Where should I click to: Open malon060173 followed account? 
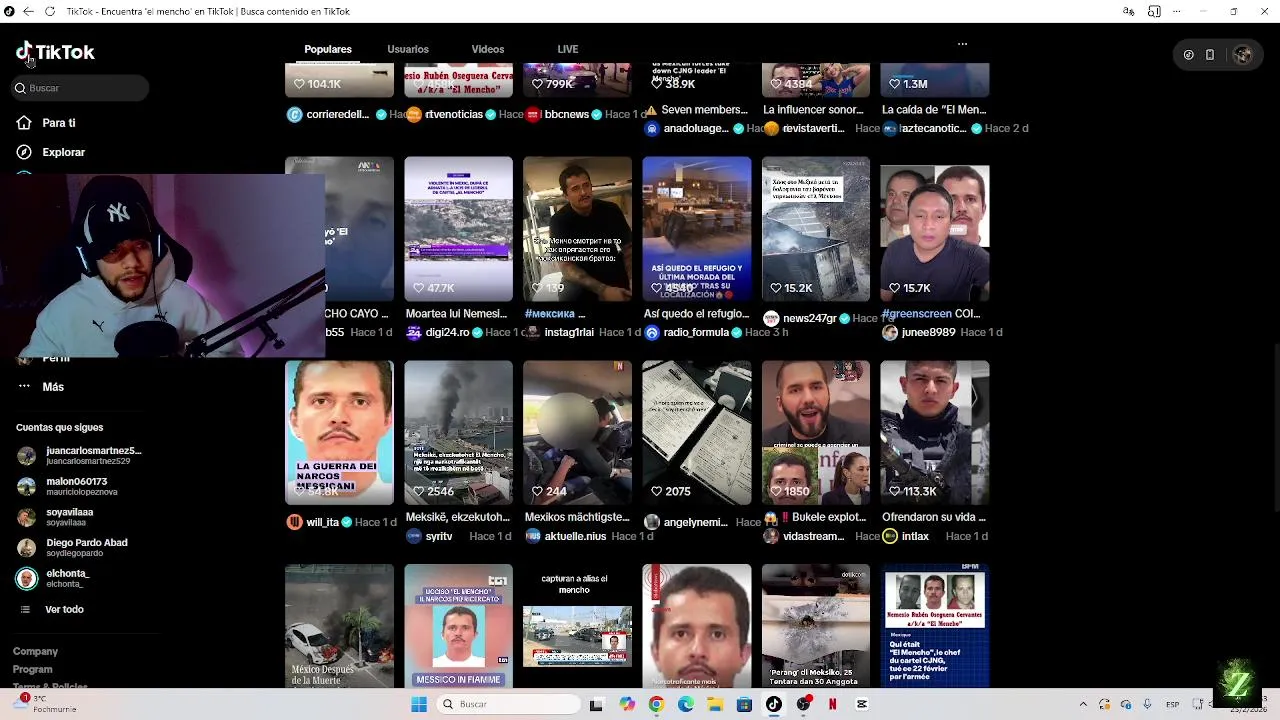(x=68, y=486)
